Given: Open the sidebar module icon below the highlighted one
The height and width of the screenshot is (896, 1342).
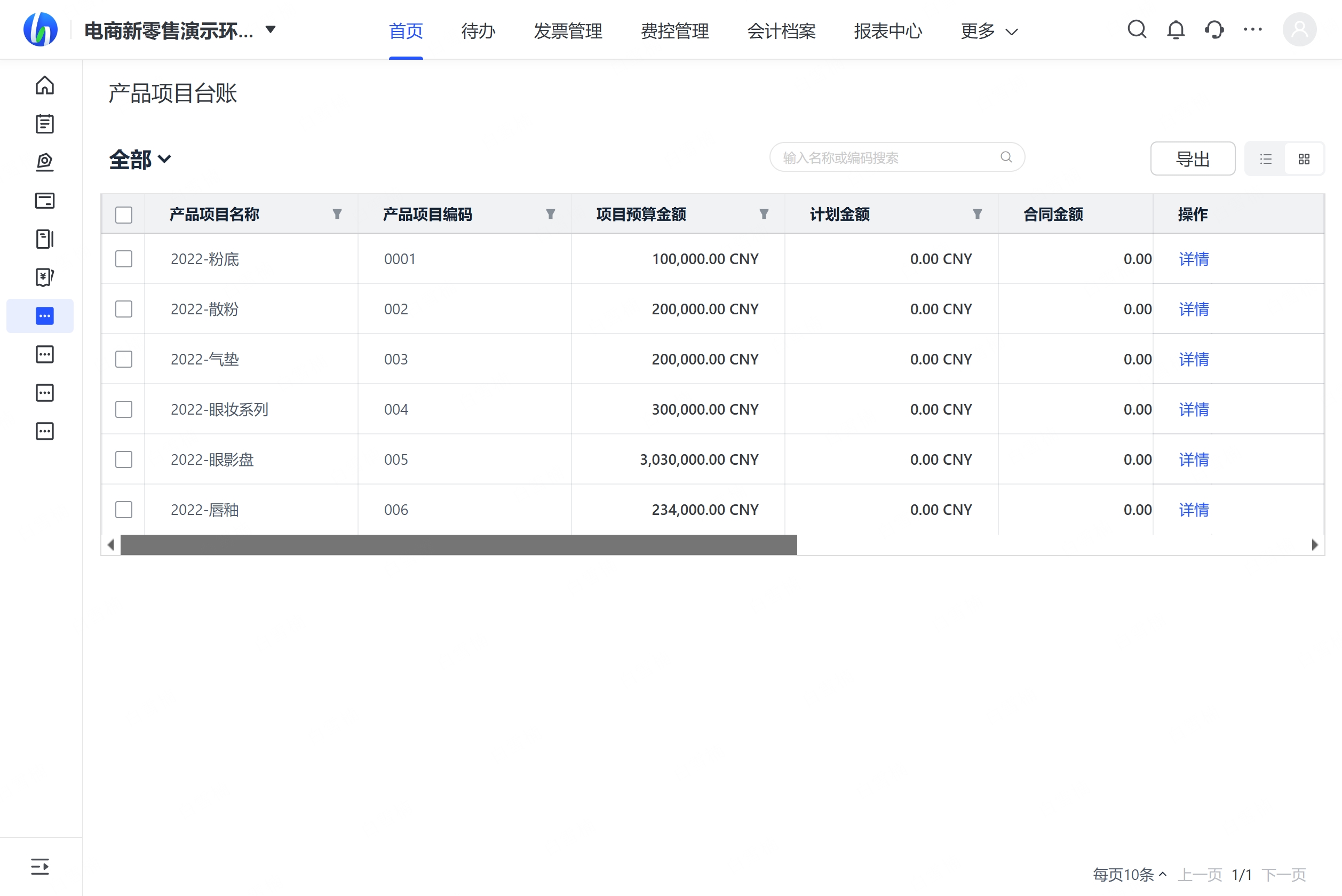Looking at the screenshot, I should (45, 354).
